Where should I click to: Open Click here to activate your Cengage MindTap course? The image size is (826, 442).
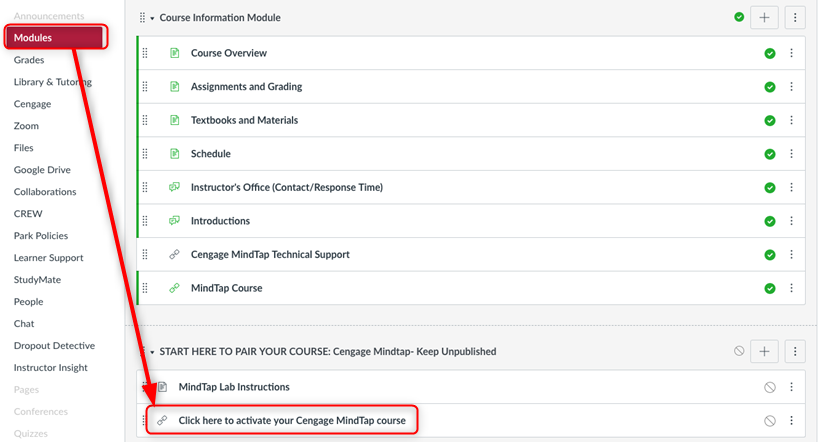292,420
